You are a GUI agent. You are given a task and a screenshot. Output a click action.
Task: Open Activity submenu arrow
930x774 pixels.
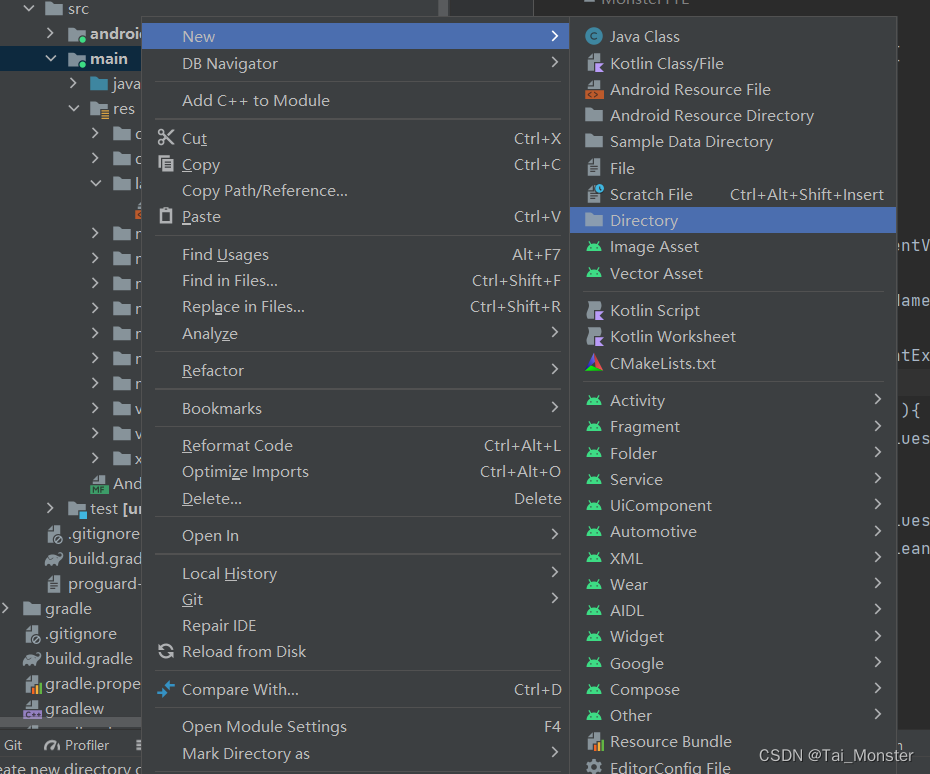click(877, 400)
